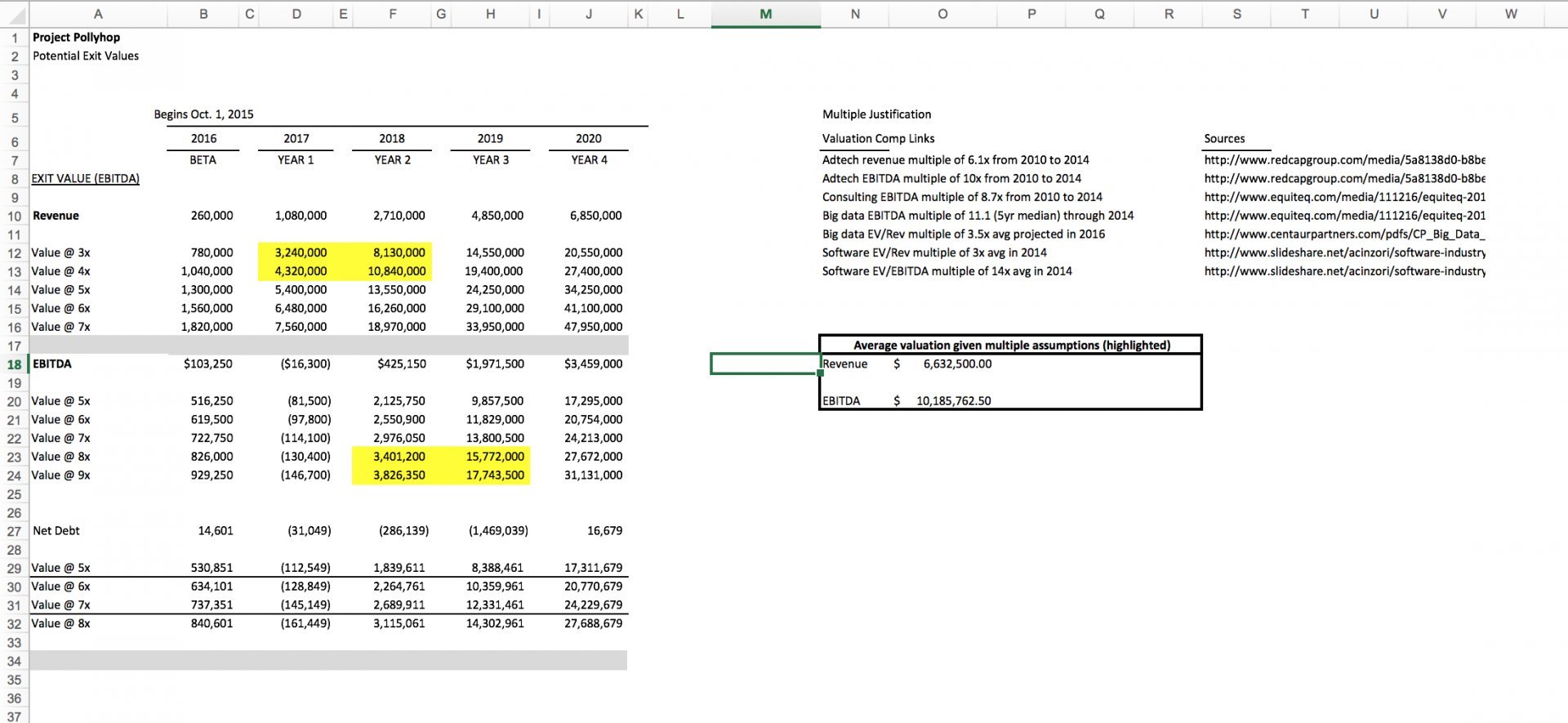
Task: Select the average EBITDA value 10,185,762.50
Action: [x=953, y=401]
